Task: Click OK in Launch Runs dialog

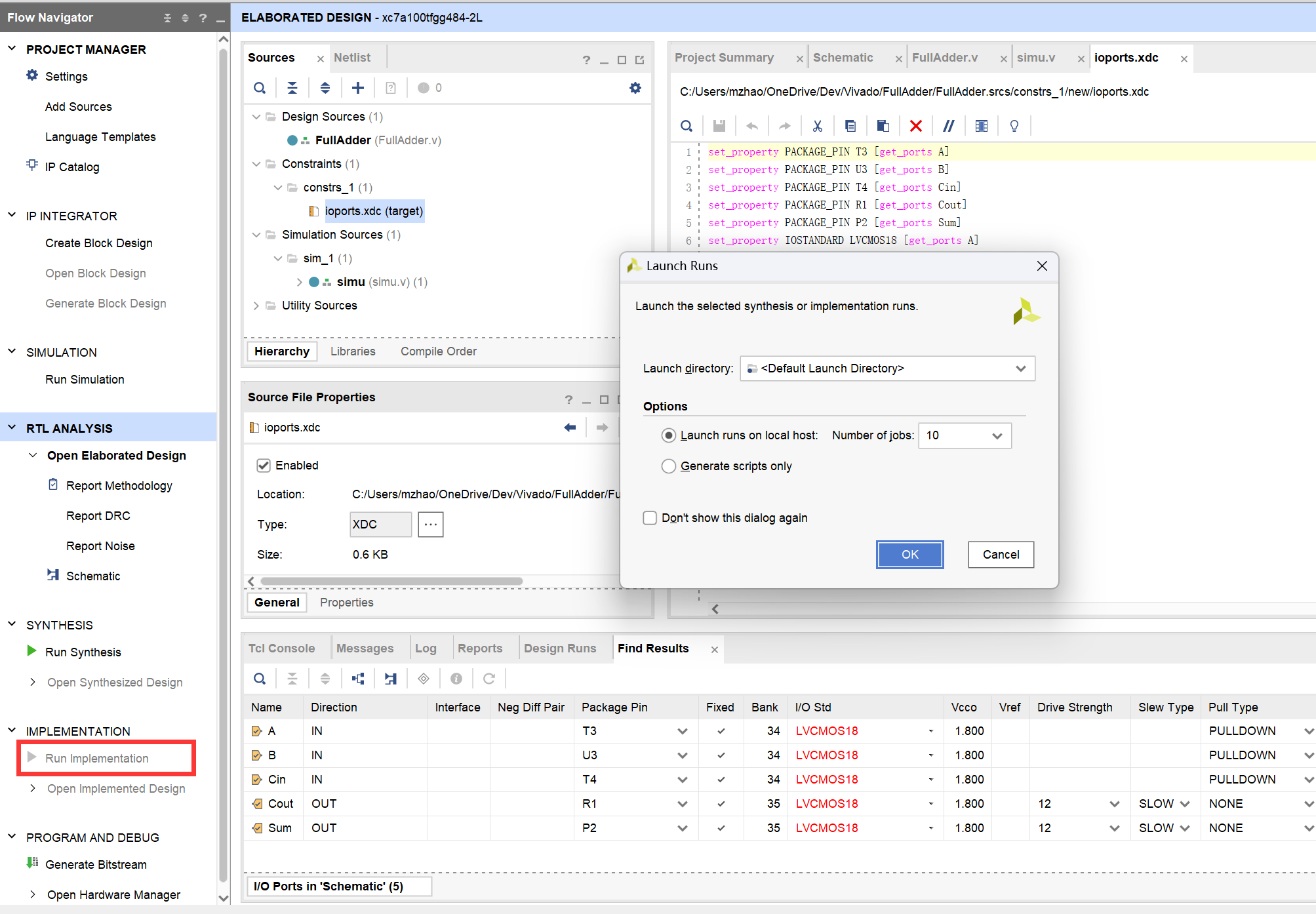Action: (x=909, y=555)
